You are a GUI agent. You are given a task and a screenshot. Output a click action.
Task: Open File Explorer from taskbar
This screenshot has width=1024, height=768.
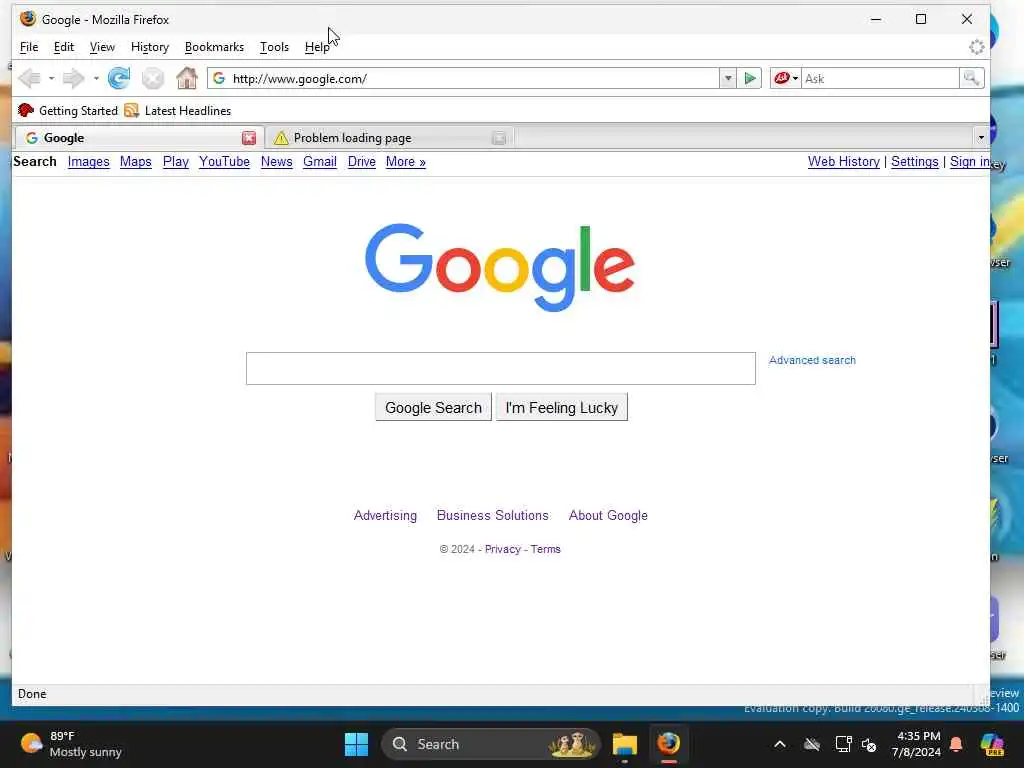[x=624, y=744]
